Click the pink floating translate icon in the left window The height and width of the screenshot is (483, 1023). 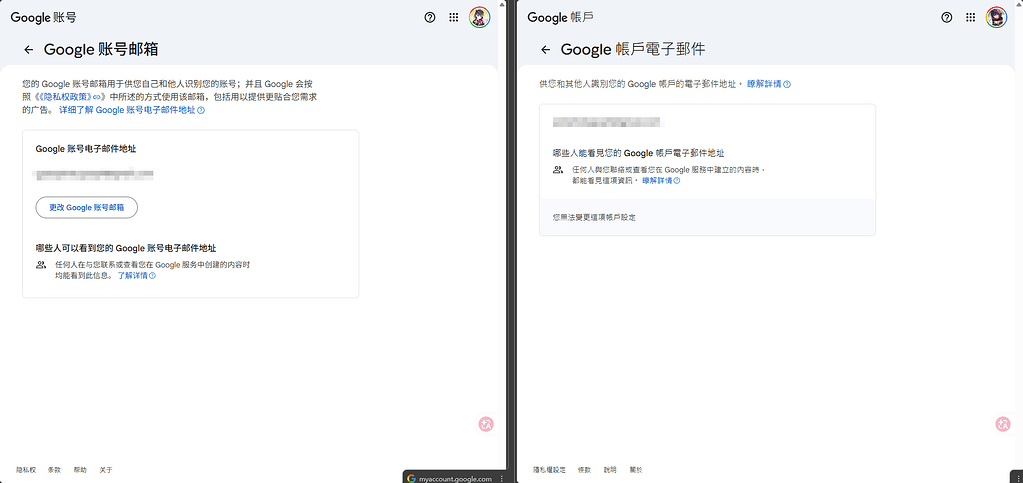[x=486, y=424]
